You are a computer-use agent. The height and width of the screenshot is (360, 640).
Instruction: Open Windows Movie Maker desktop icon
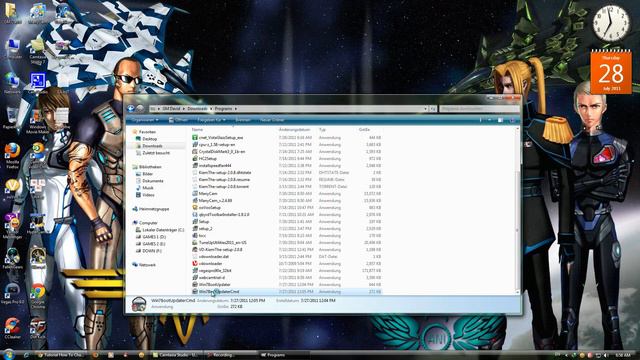click(x=37, y=122)
